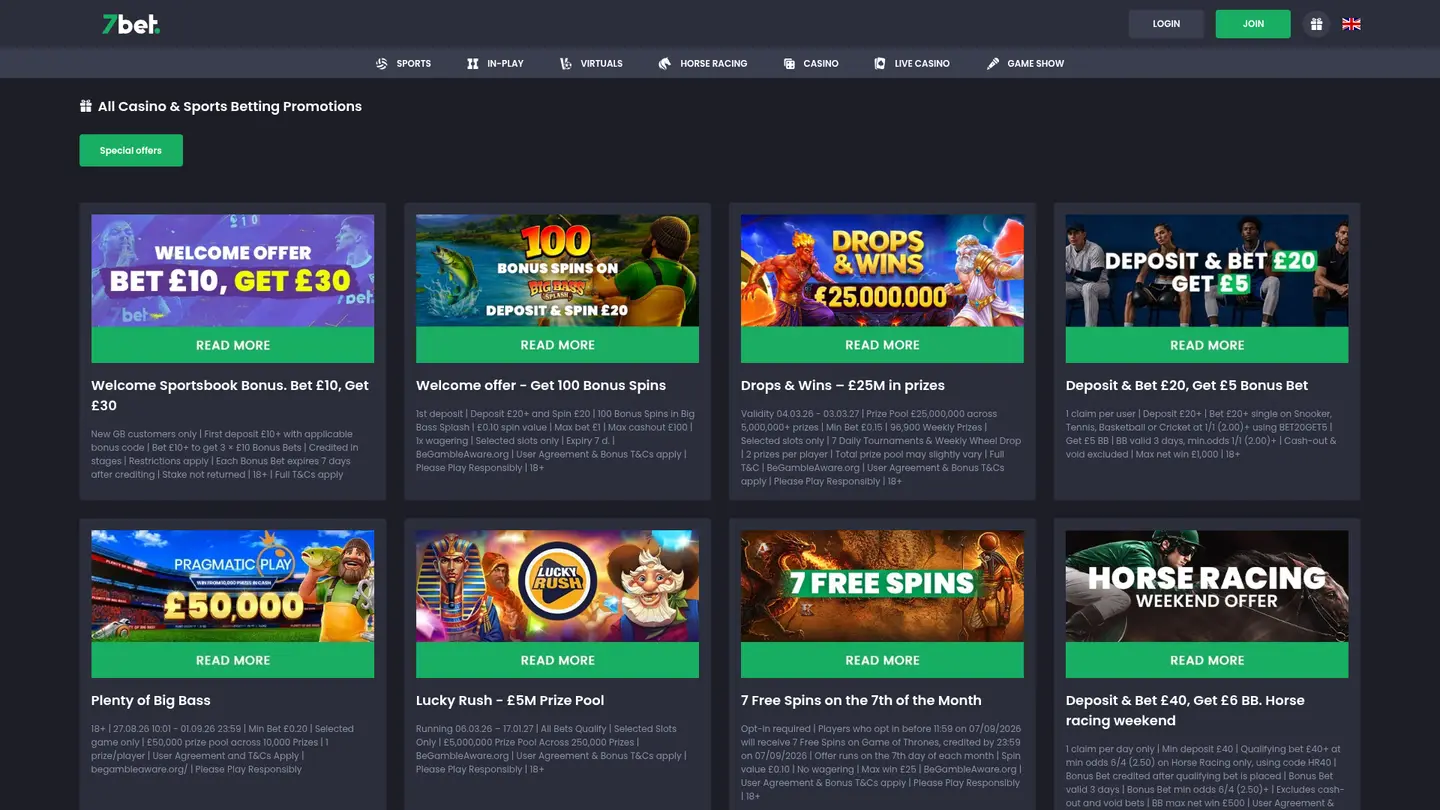This screenshot has width=1440, height=810.
Task: Read more on 100 Bonus Spins card
Action: click(x=557, y=345)
